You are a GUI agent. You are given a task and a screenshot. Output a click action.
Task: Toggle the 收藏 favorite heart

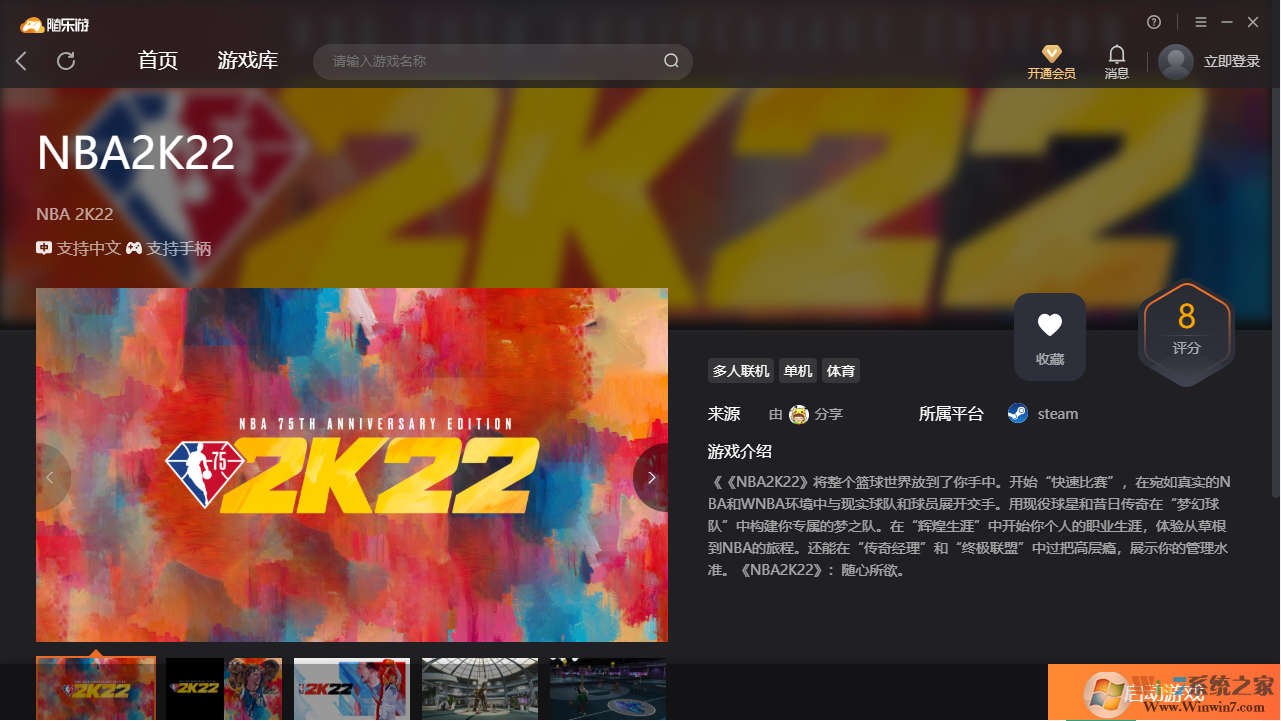click(1049, 324)
